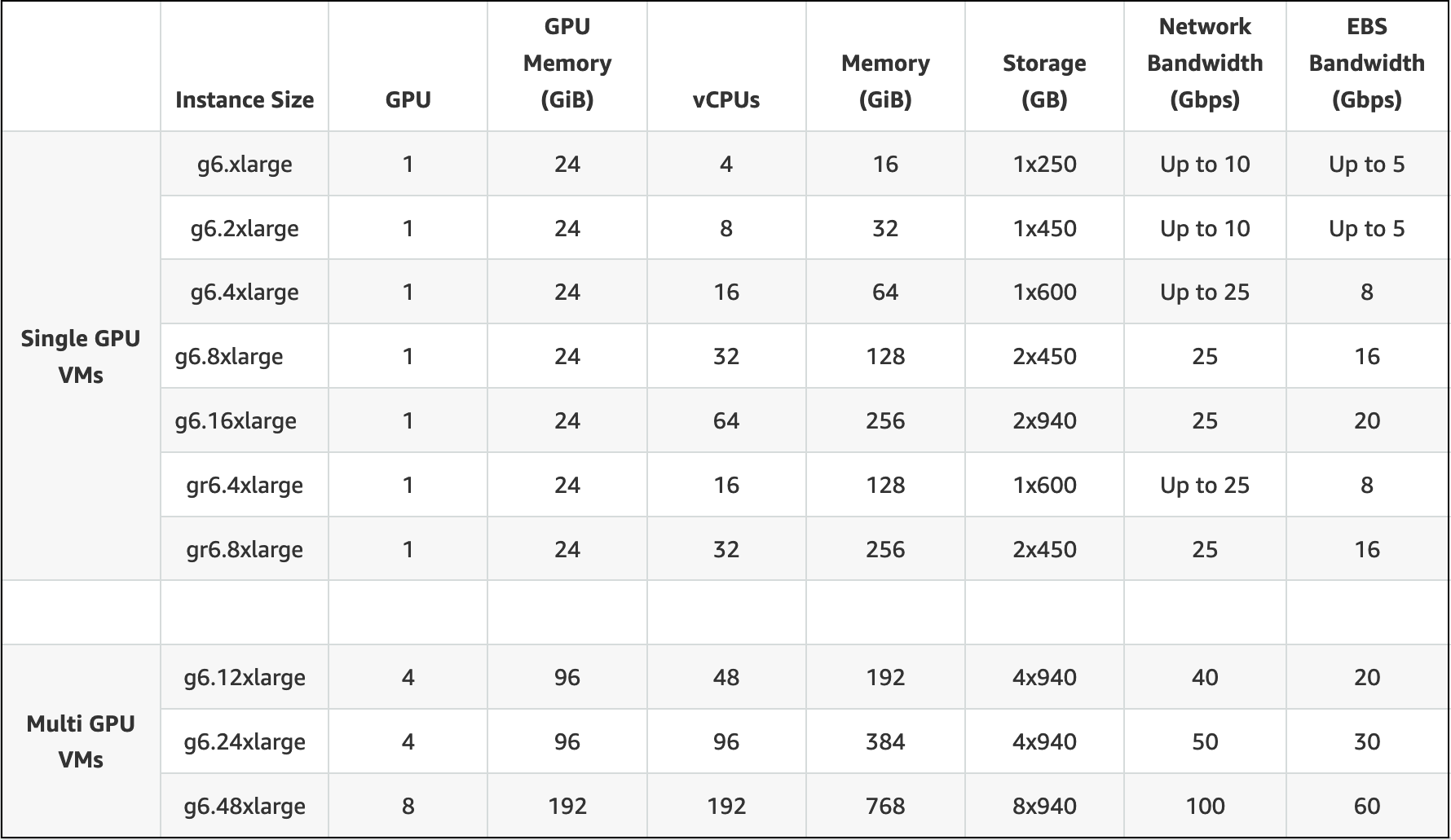Viewport: 1451px width, 840px height.
Task: Click the g6.48xlarge instance name
Action: click(245, 806)
